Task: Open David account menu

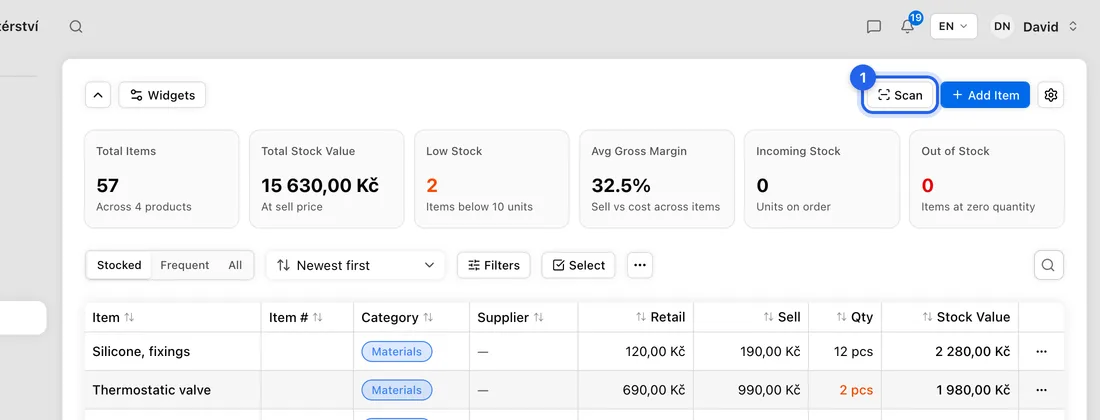Action: click(1049, 27)
